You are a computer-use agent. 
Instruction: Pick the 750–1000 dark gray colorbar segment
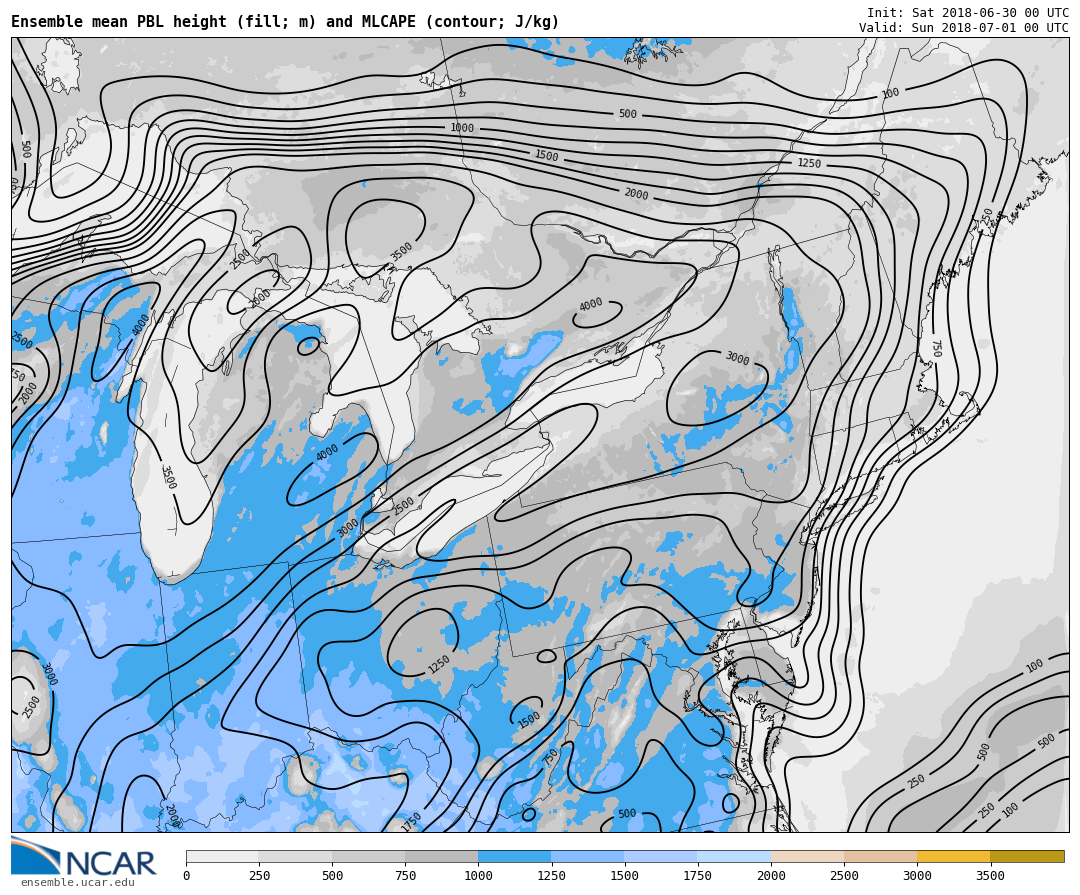(442, 856)
